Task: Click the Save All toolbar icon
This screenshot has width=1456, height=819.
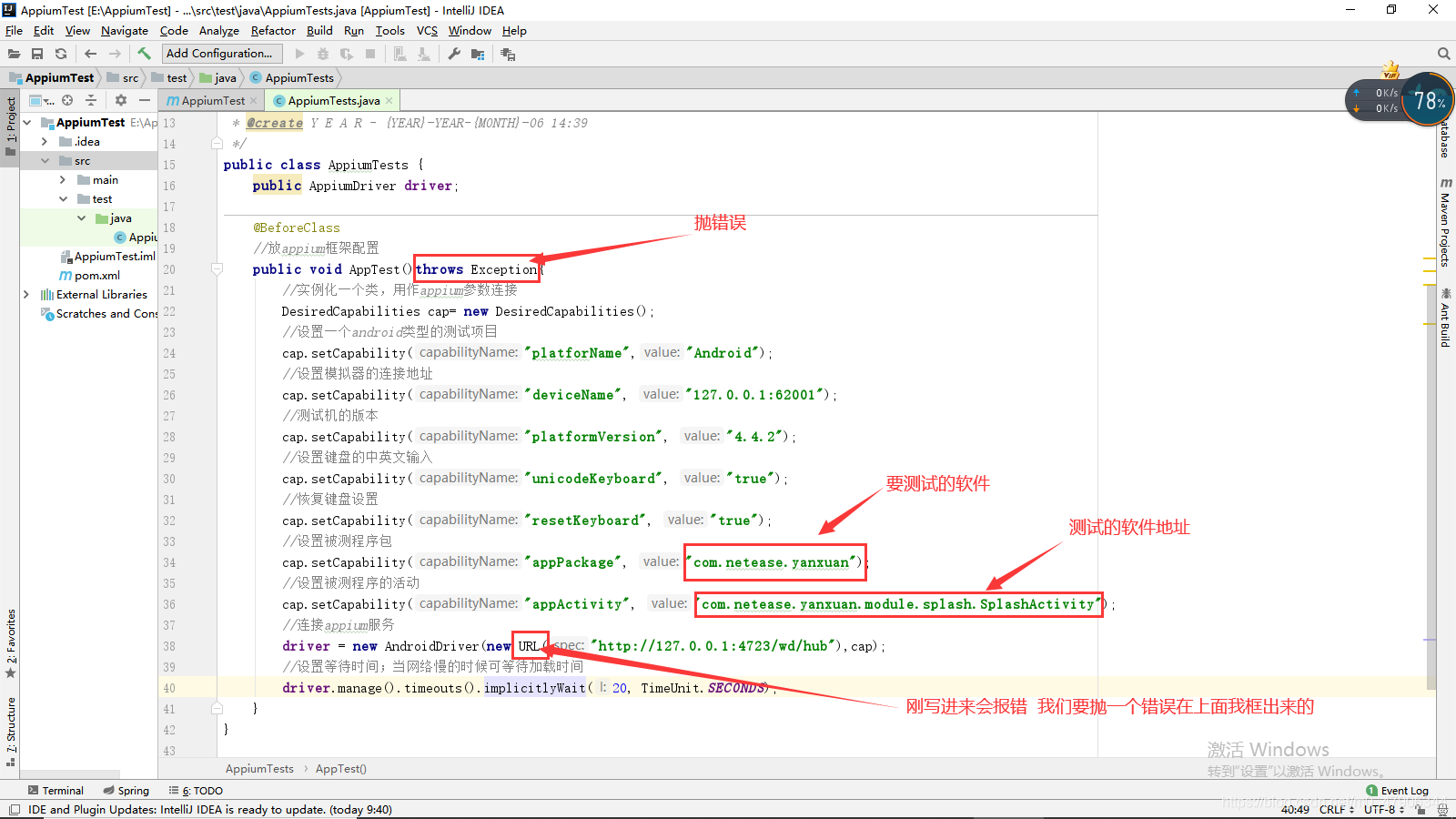Action: [37, 54]
